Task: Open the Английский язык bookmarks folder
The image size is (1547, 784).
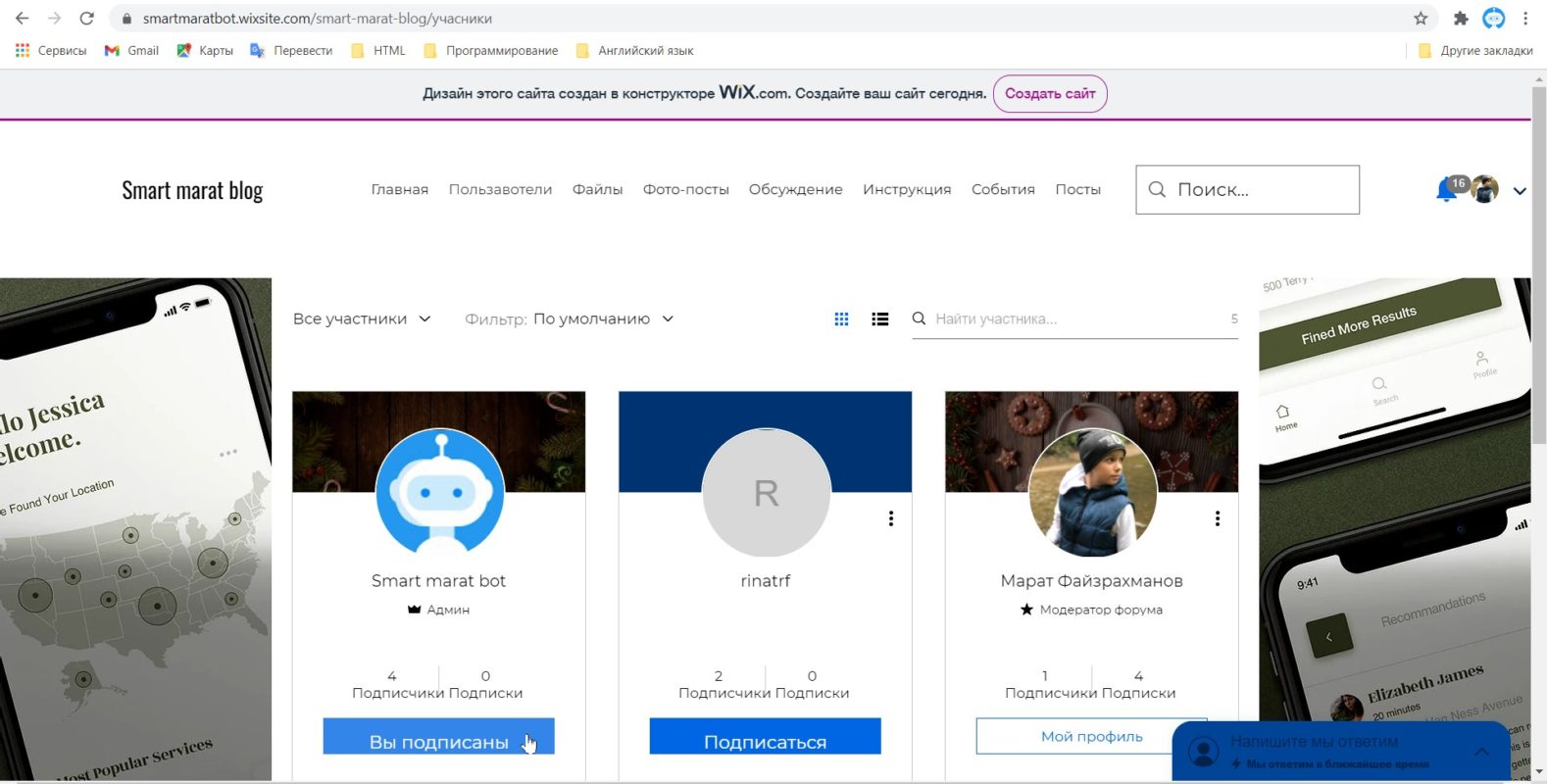Action: [x=634, y=50]
